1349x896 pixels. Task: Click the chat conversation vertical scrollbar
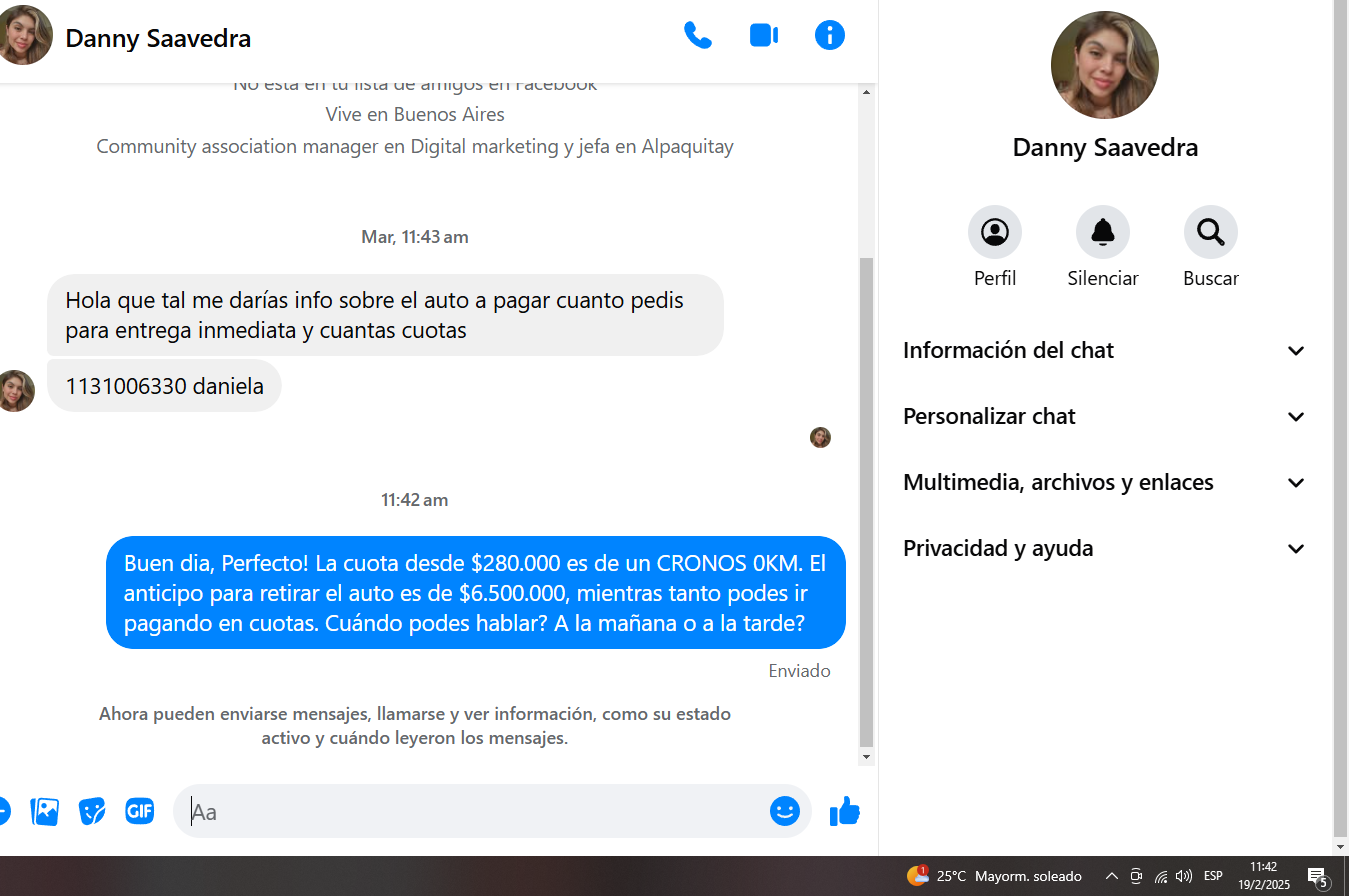pyautogui.click(x=866, y=500)
